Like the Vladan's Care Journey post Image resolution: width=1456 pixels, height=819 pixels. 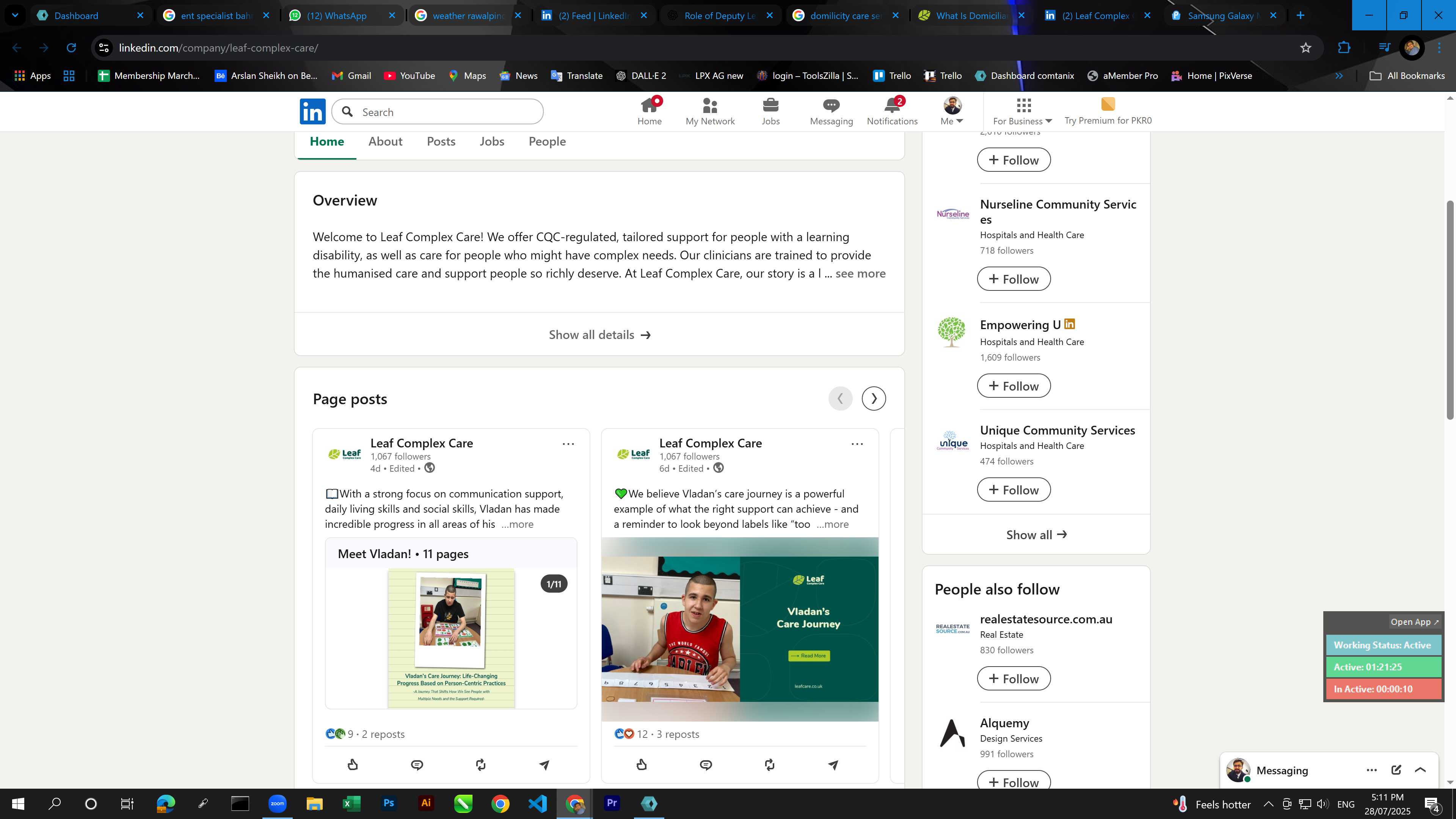[x=642, y=765]
